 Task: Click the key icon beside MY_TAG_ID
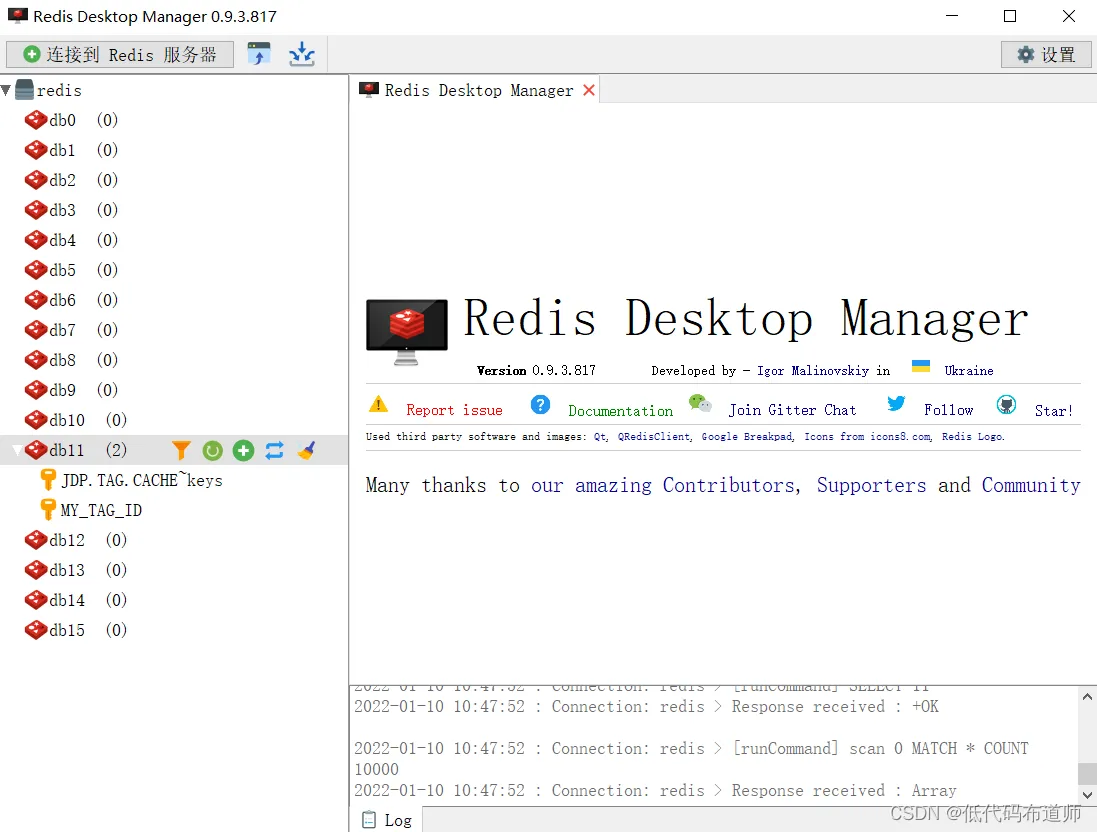click(48, 510)
